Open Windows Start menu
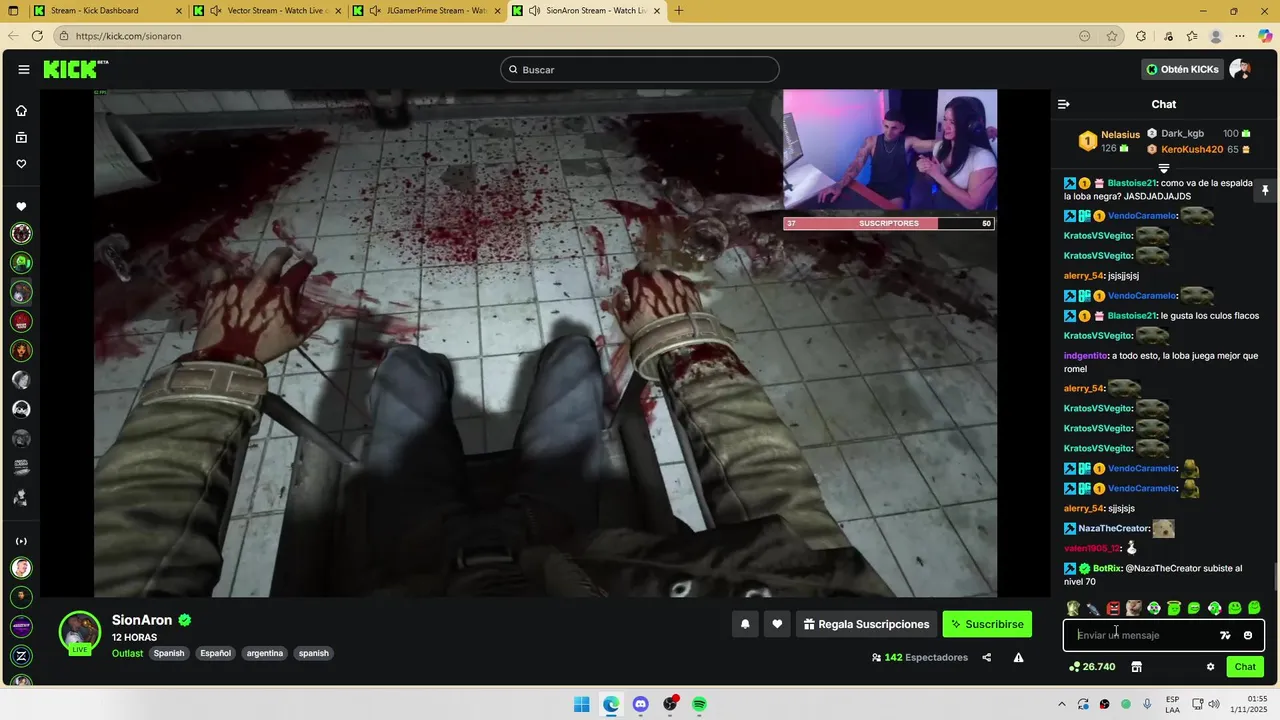 tap(582, 704)
